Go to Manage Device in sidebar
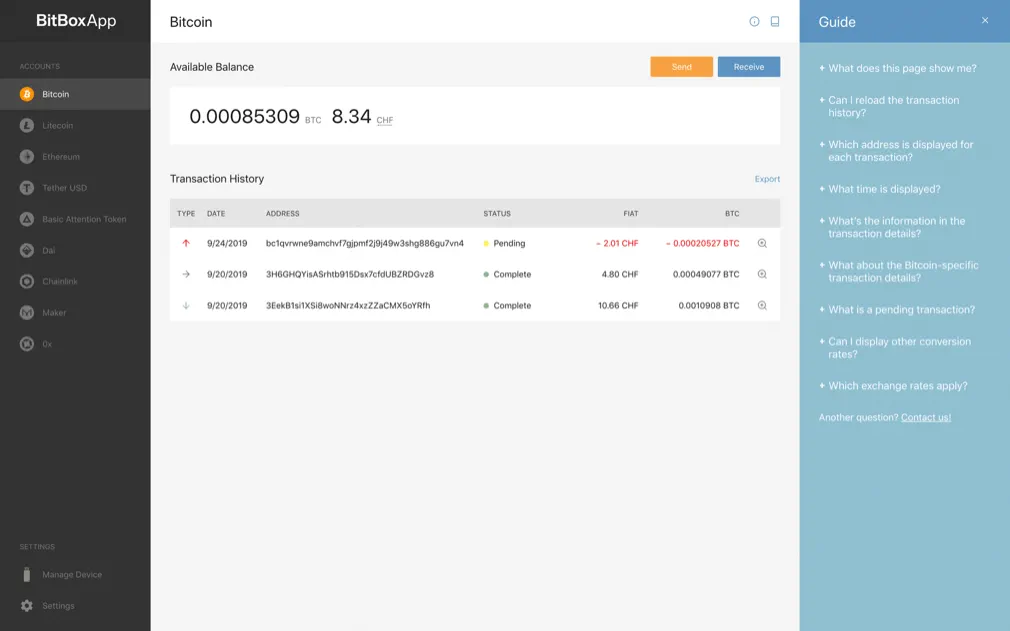The width and height of the screenshot is (1010, 631). [71, 575]
